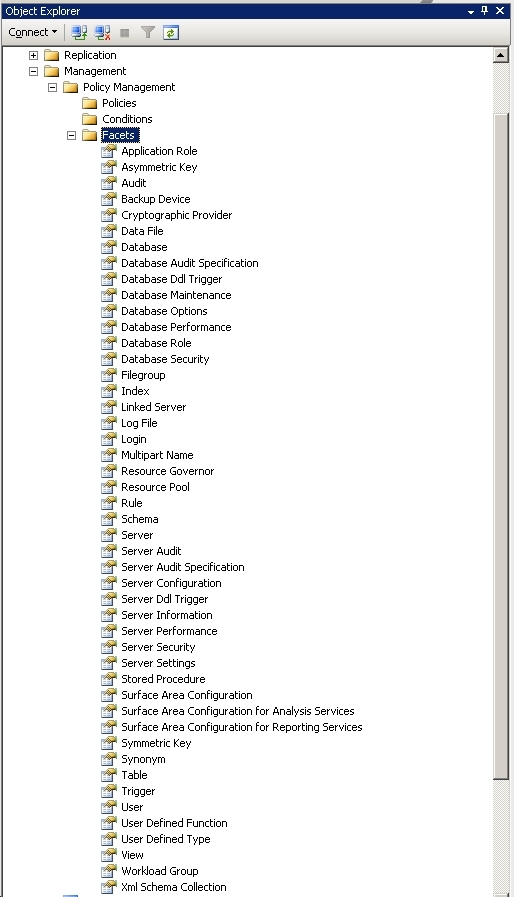Select the Policies folder icon
Image resolution: width=514 pixels, height=897 pixels.
click(x=89, y=103)
